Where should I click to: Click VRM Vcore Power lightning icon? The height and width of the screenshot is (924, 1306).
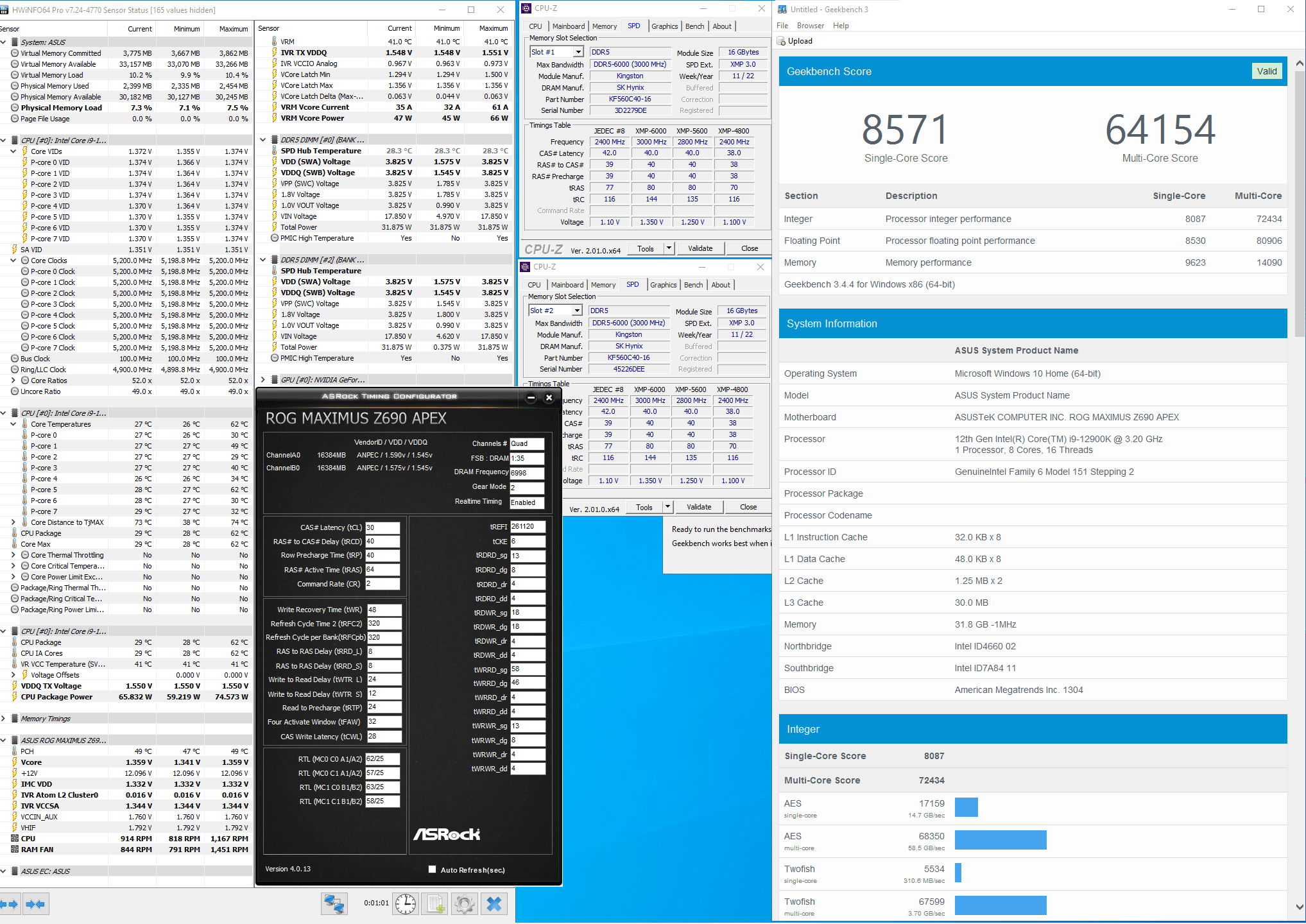pyautogui.click(x=274, y=118)
